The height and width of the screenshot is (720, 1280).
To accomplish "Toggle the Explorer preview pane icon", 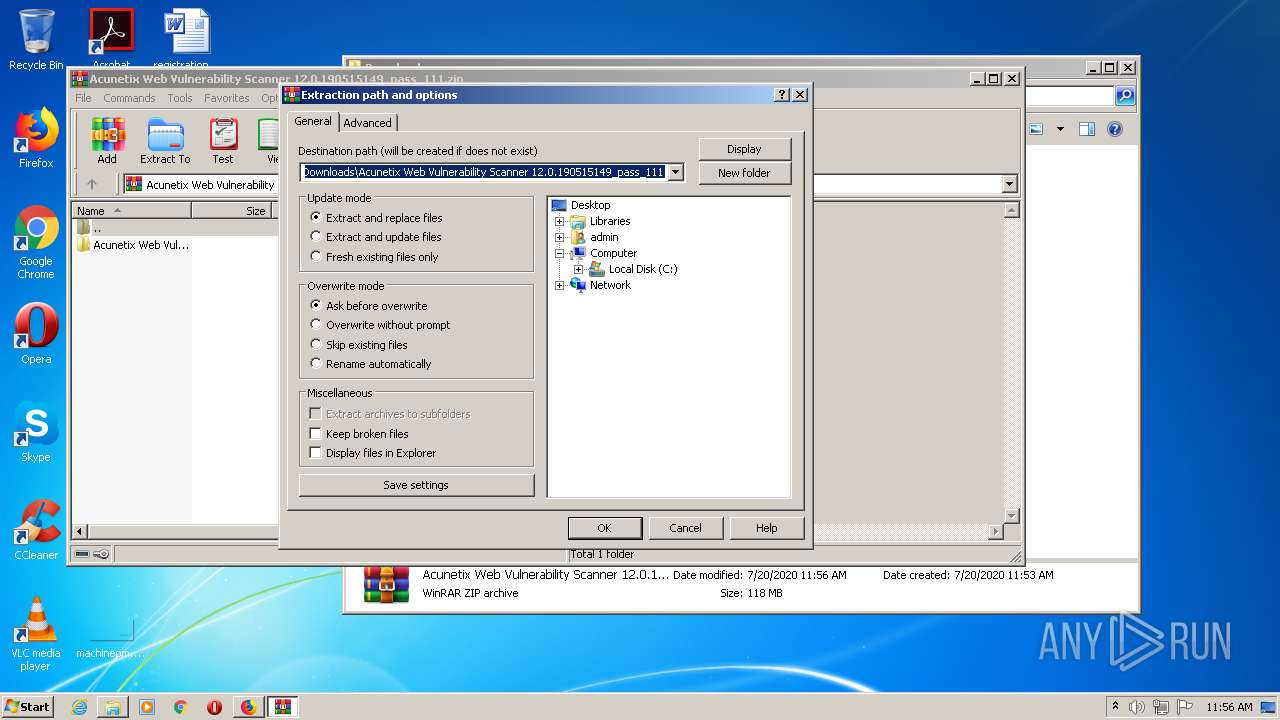I will [1087, 129].
